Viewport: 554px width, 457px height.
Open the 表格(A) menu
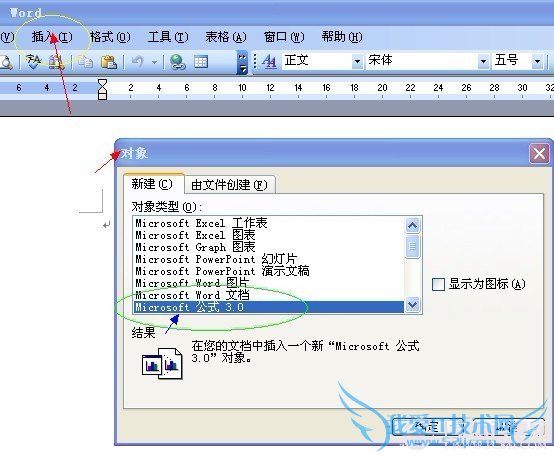[x=226, y=37]
